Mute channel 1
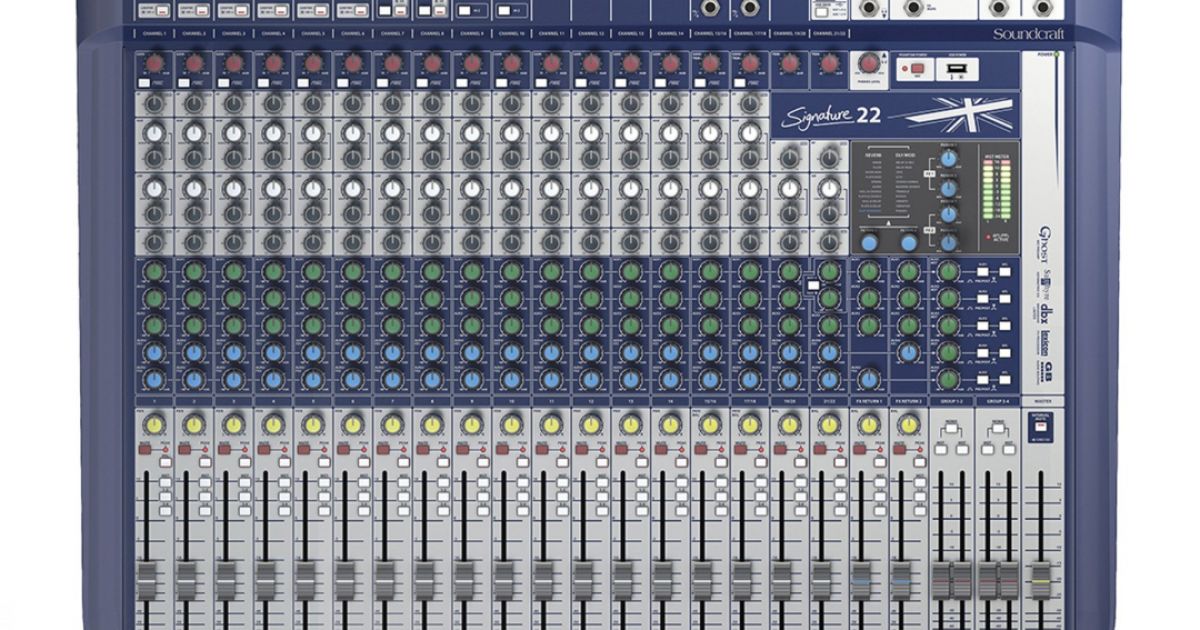This screenshot has height=630, width=1200. (x=145, y=450)
